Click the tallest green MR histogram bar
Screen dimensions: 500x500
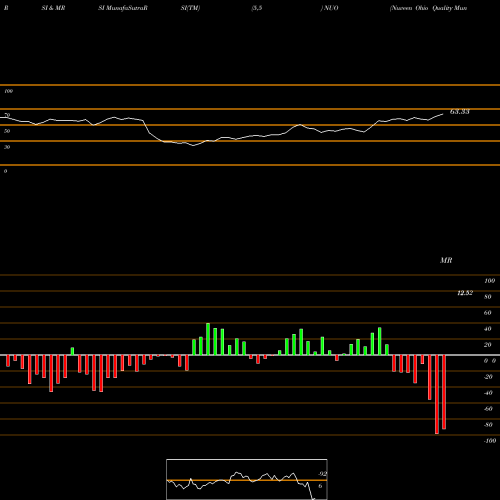(208, 339)
